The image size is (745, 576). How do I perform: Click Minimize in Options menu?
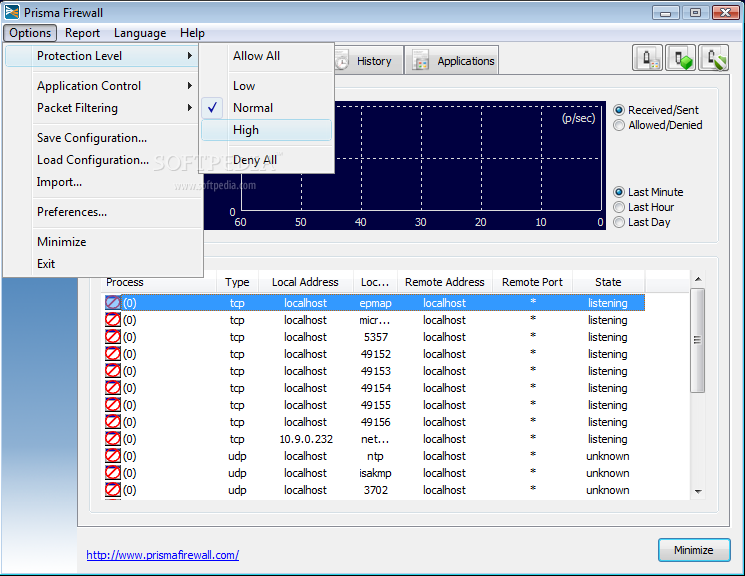point(102,241)
